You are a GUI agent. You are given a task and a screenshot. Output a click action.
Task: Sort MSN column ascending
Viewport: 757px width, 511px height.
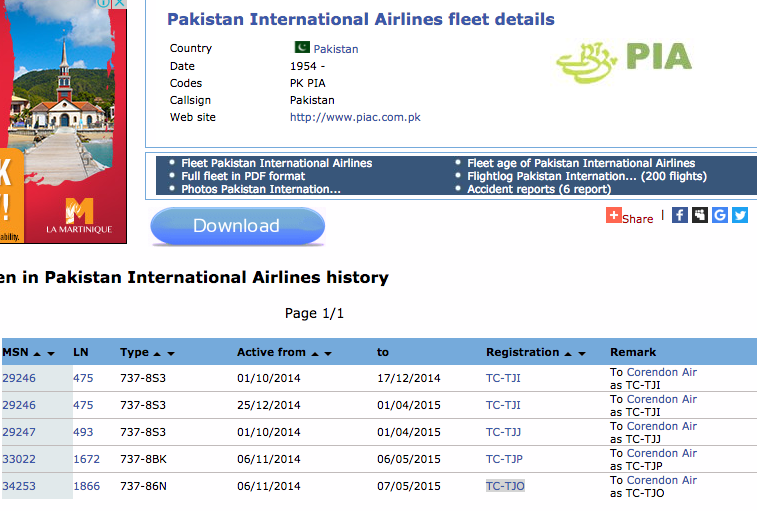click(x=37, y=354)
